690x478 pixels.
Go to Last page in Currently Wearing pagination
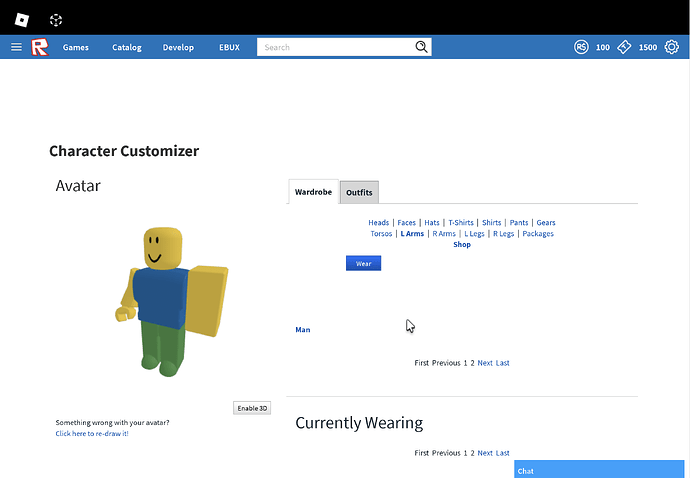(503, 452)
